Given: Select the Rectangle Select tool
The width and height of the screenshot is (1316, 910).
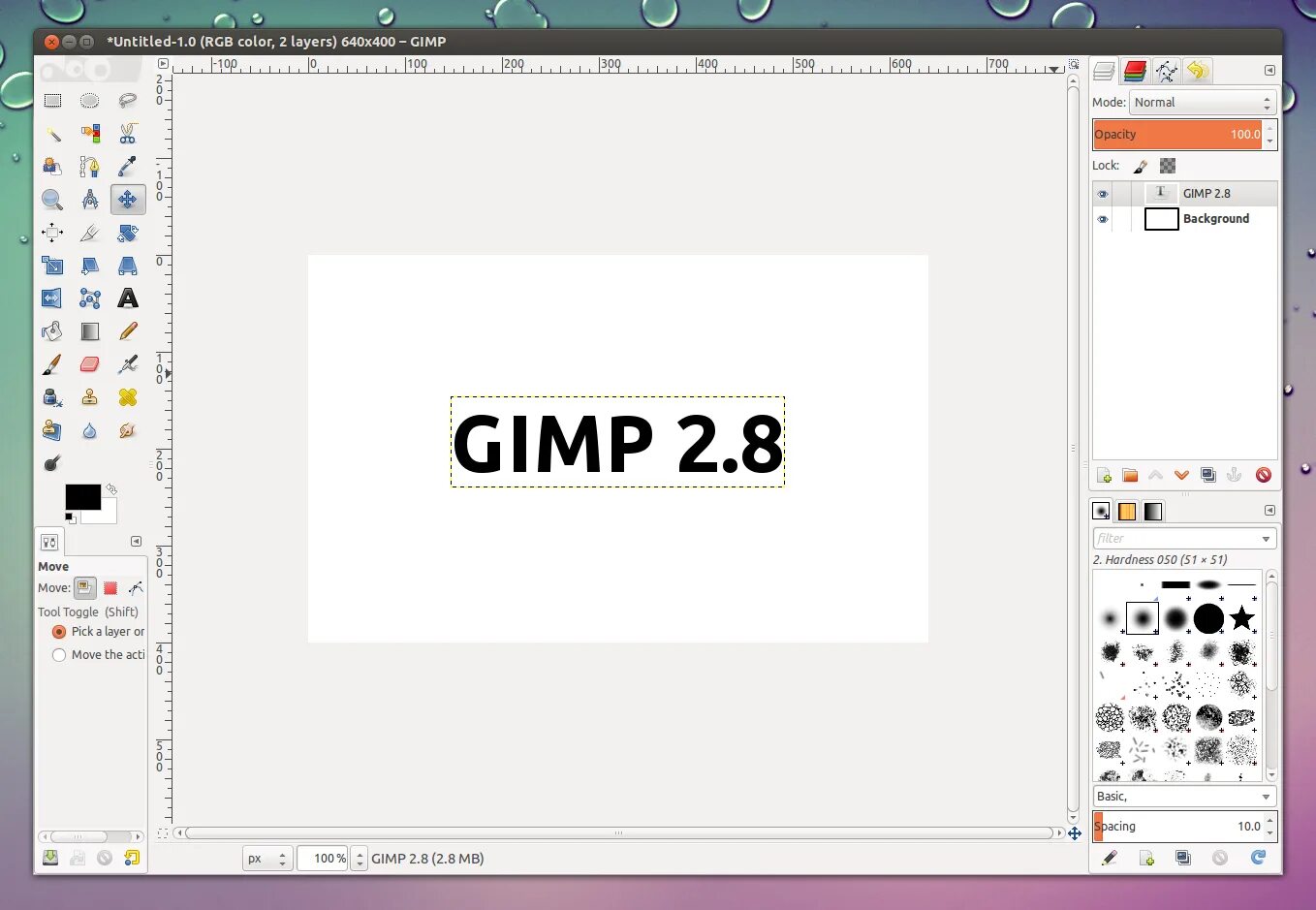Looking at the screenshot, I should tap(52, 101).
